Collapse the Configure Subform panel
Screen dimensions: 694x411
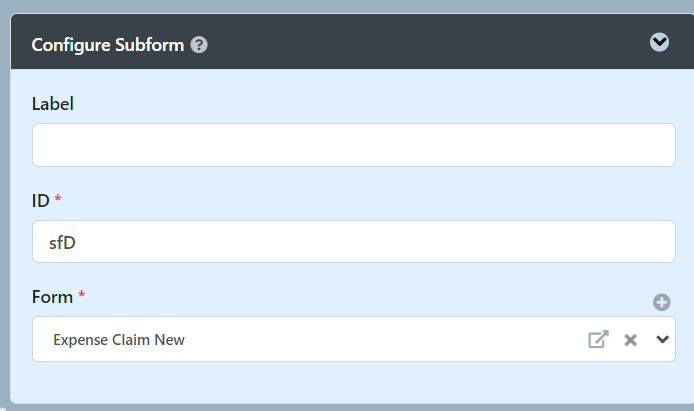pos(659,42)
